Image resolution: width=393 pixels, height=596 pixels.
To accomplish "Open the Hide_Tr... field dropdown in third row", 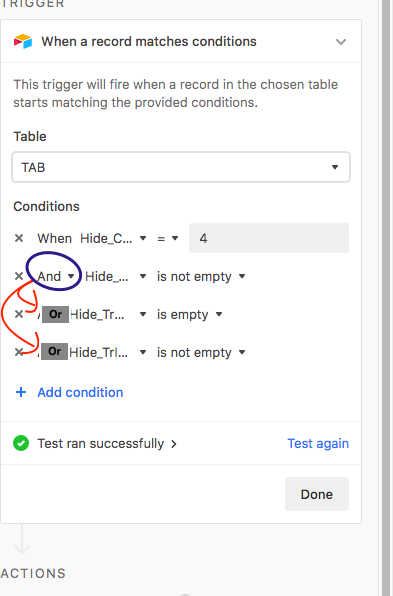I will [x=109, y=314].
